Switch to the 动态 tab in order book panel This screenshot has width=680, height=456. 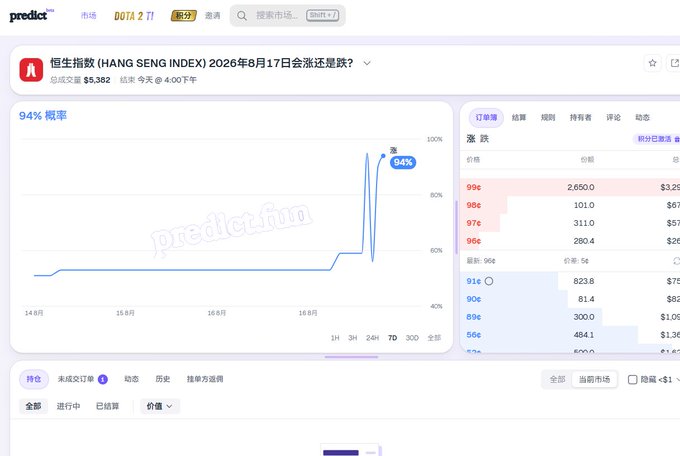point(642,118)
